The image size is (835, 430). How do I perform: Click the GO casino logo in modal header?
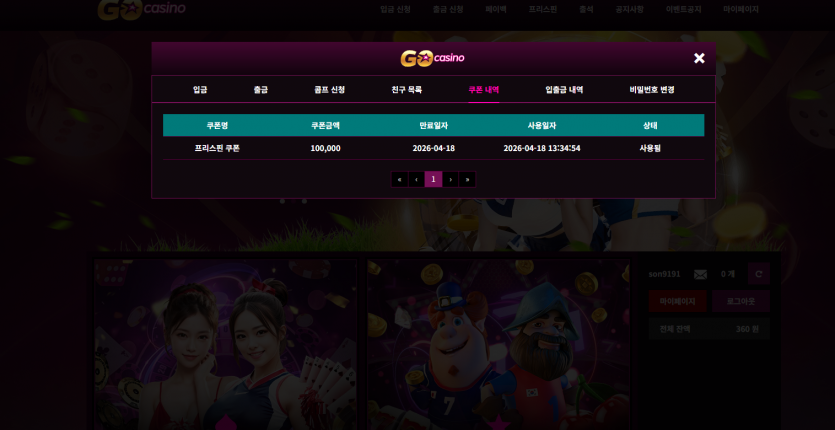click(x=432, y=58)
